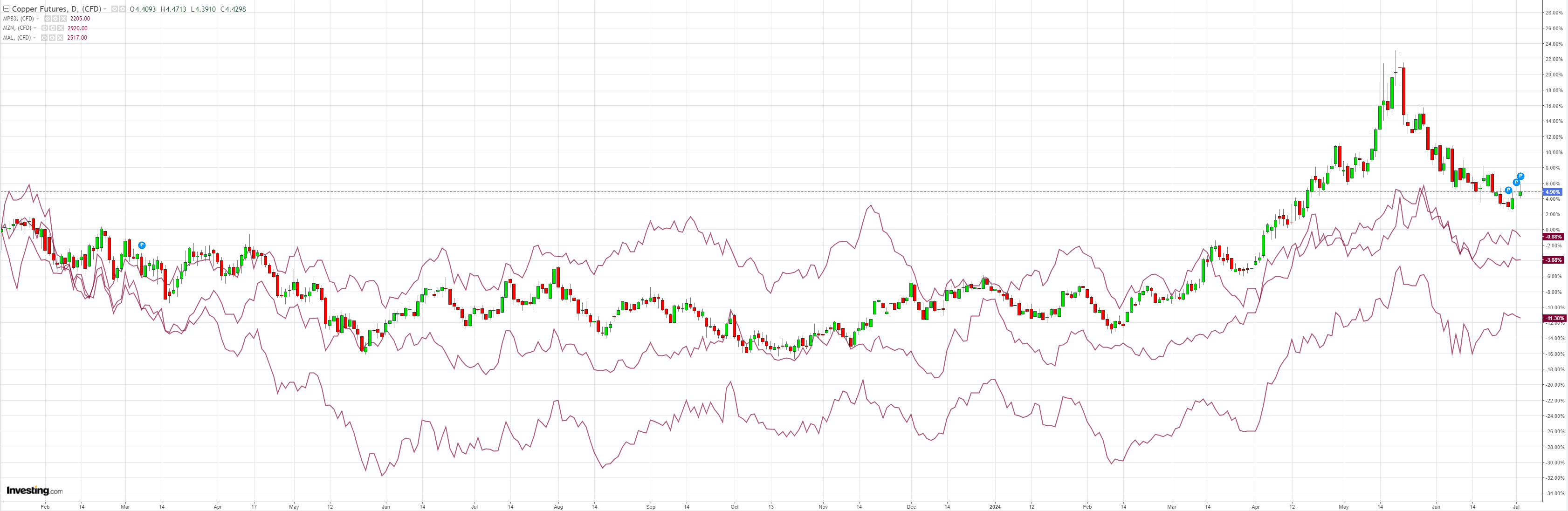Open settings gear for Copper Futures series
Screen dimensions: 1568x511
122,9
